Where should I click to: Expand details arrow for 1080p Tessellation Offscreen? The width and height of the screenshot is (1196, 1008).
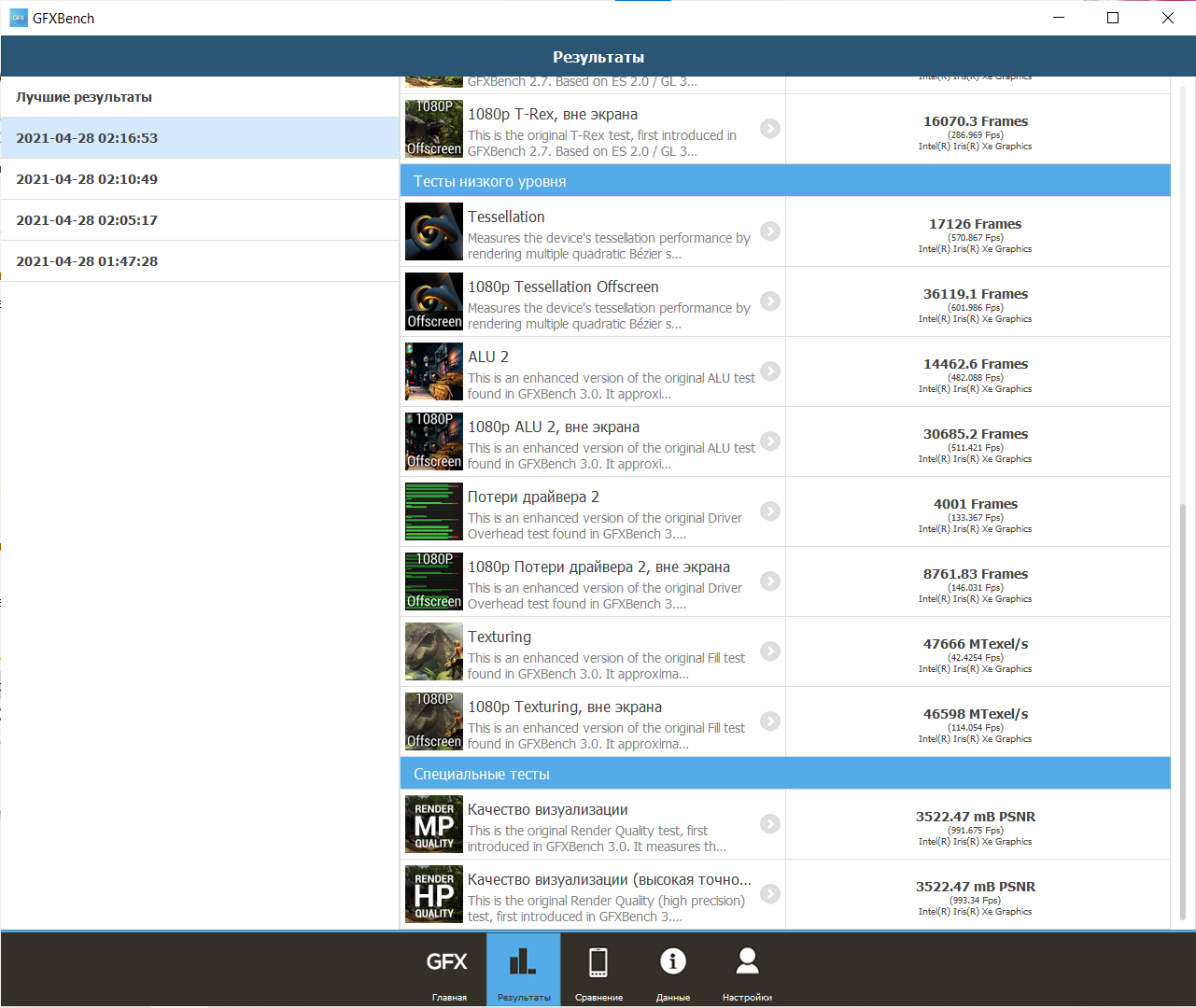point(770,301)
